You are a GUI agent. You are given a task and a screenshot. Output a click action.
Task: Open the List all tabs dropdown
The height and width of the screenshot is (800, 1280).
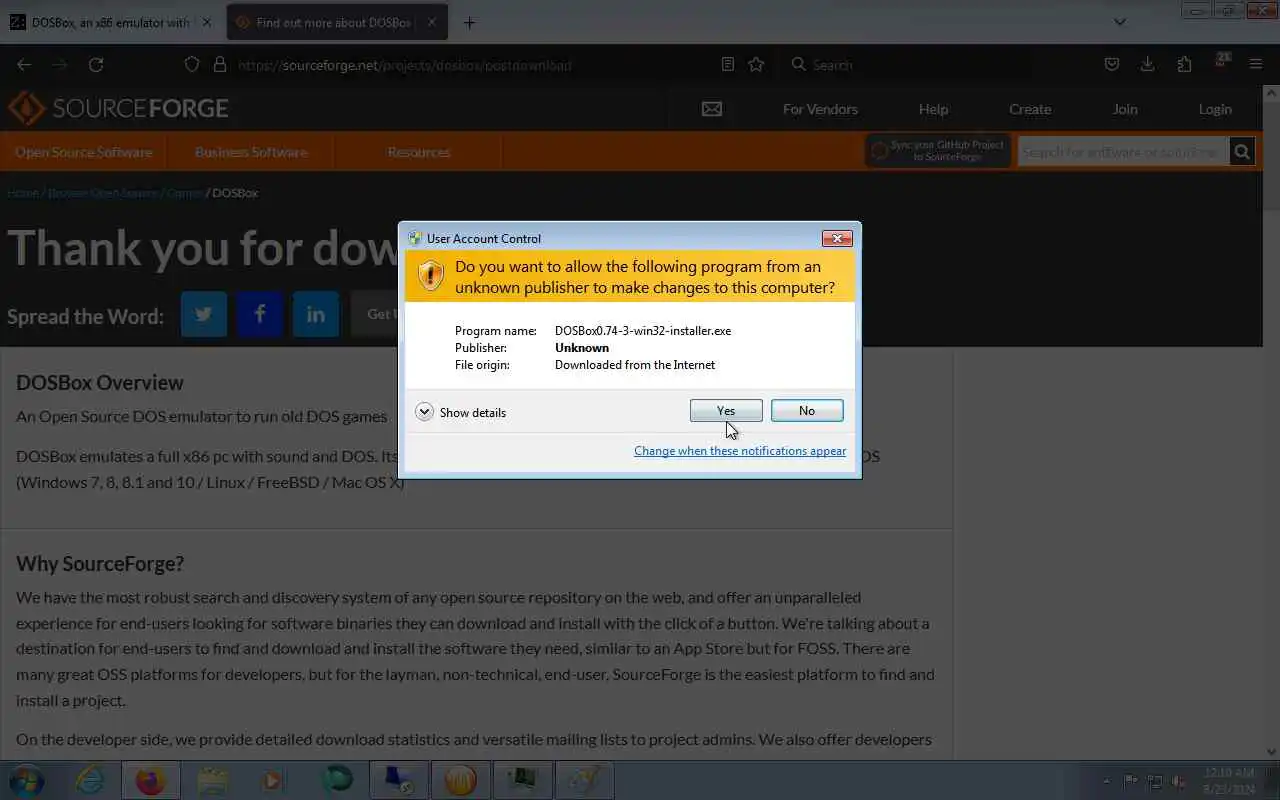pos(1120,22)
